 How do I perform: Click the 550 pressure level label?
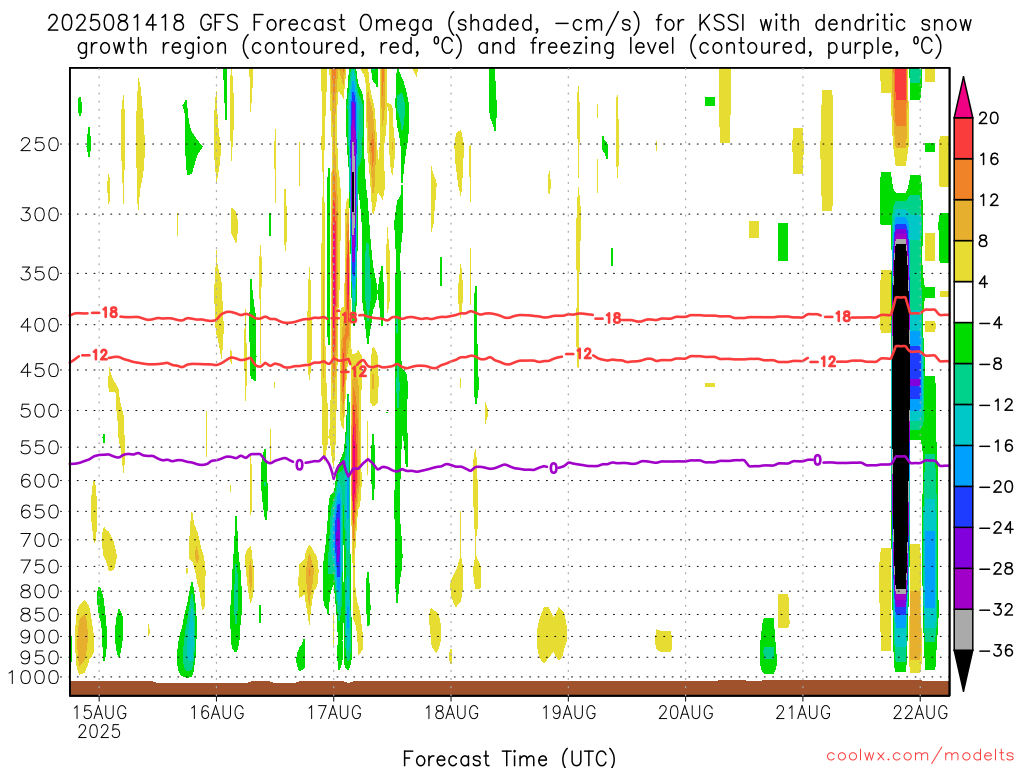pos(40,447)
